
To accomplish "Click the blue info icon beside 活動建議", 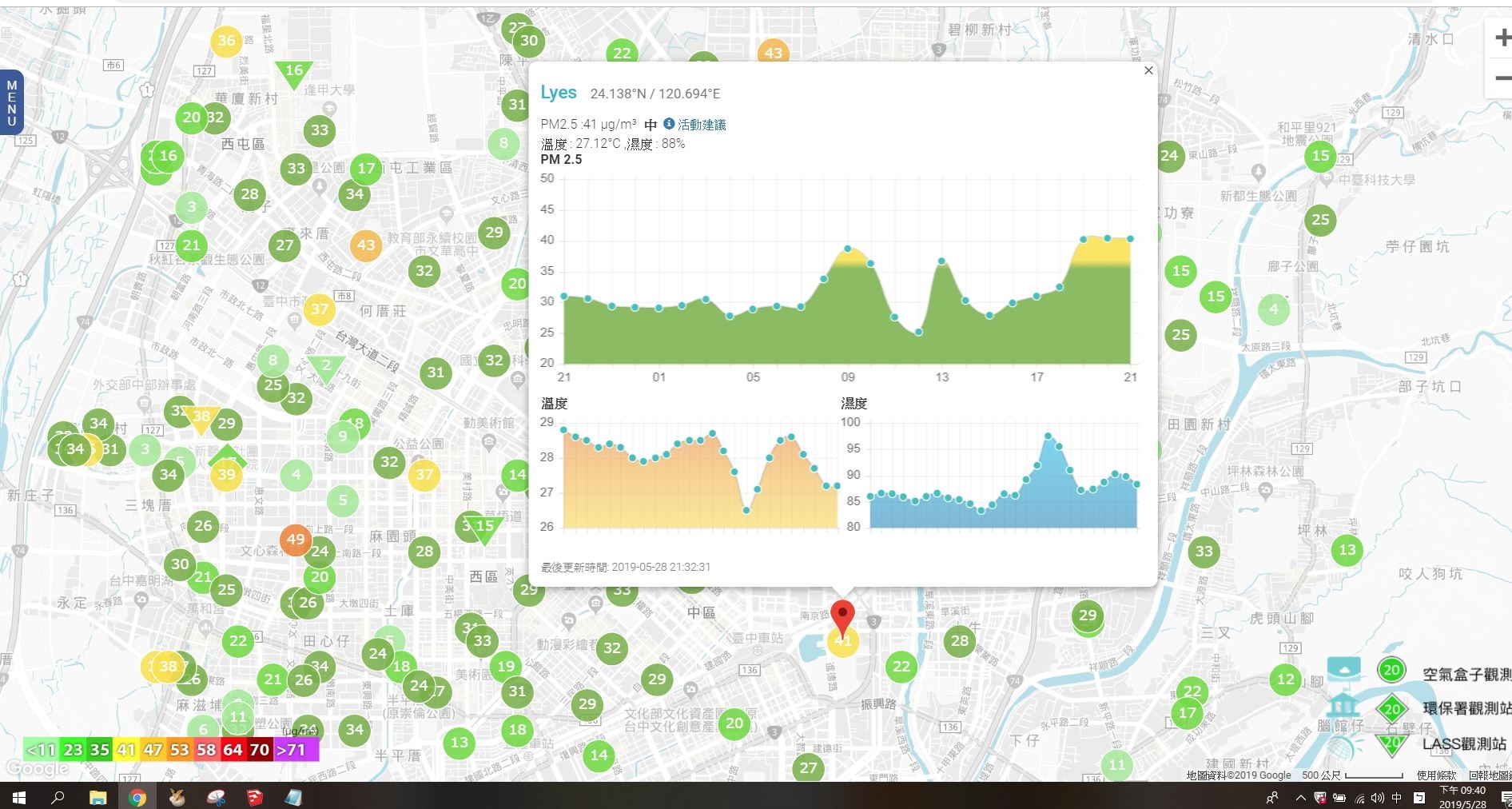I will (669, 124).
